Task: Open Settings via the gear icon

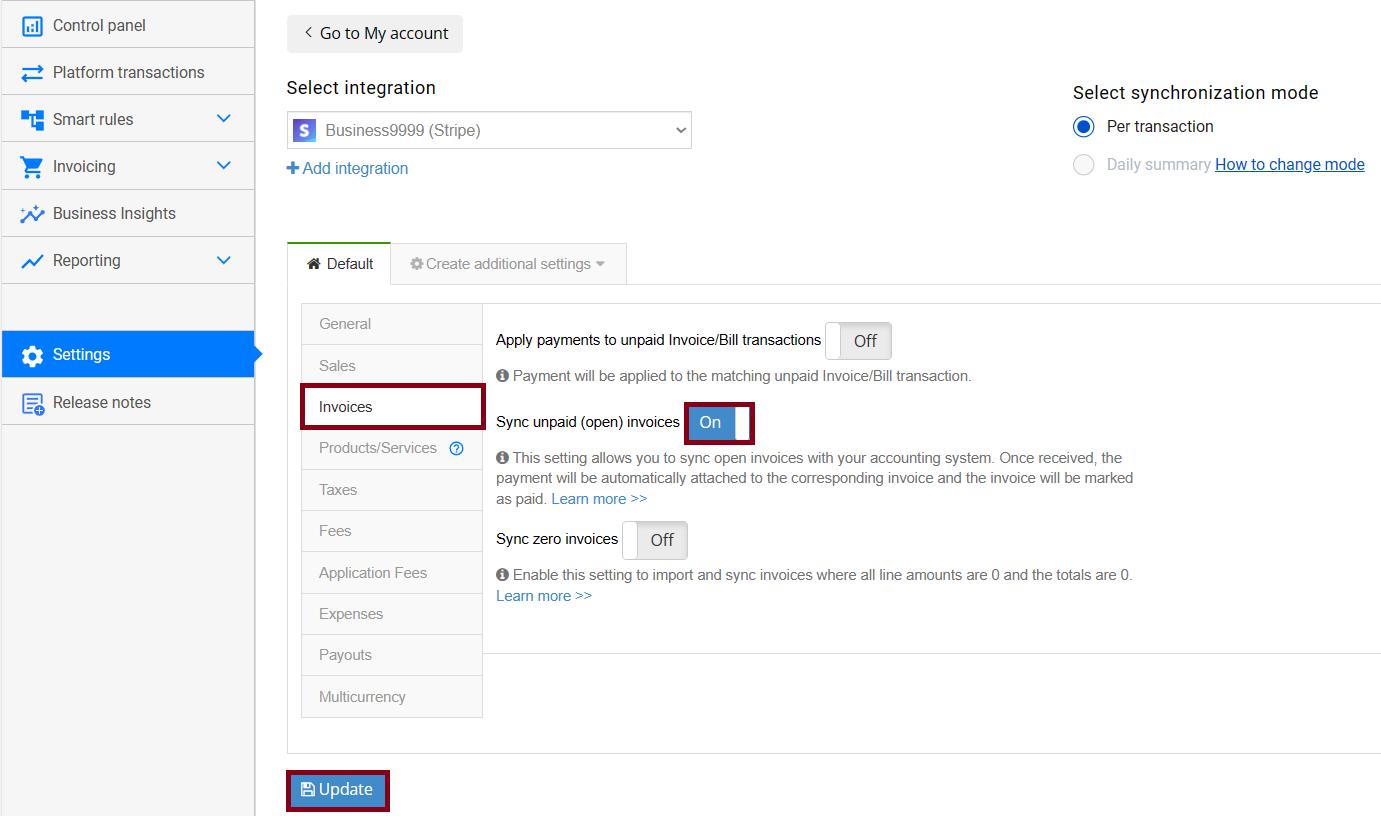Action: [x=33, y=354]
